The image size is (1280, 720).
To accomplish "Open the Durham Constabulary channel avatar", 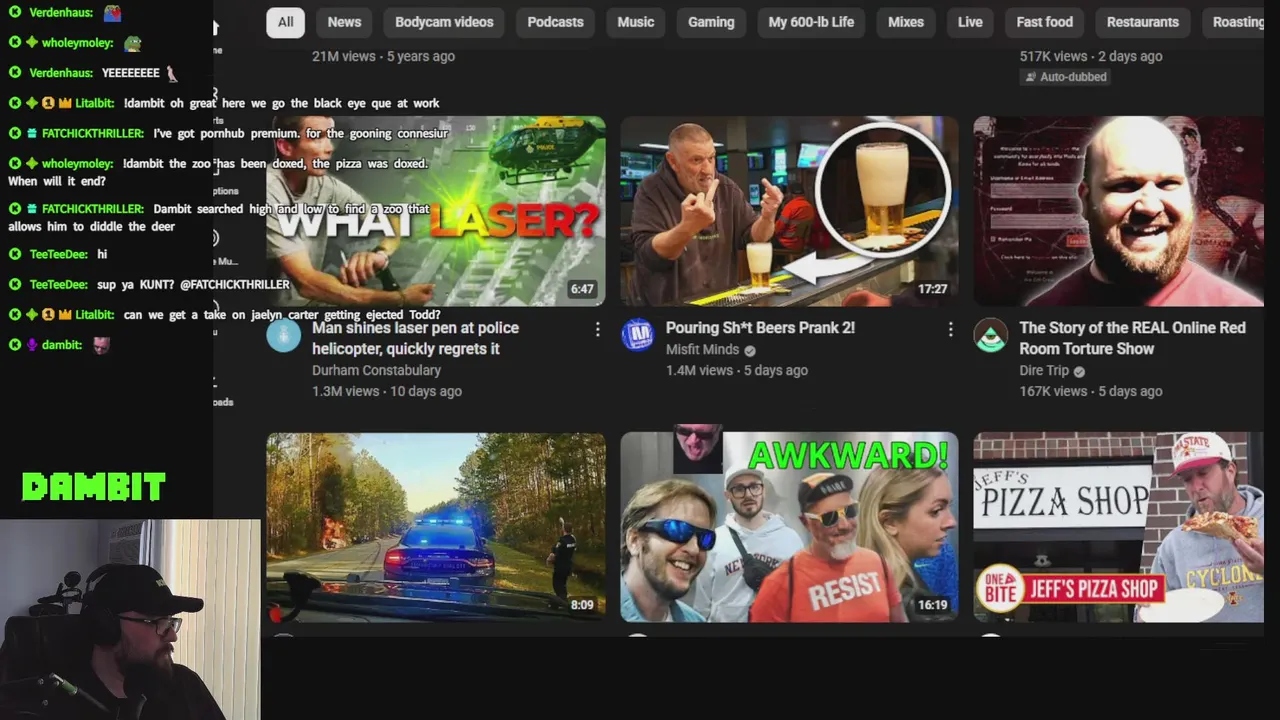I will pyautogui.click(x=284, y=335).
